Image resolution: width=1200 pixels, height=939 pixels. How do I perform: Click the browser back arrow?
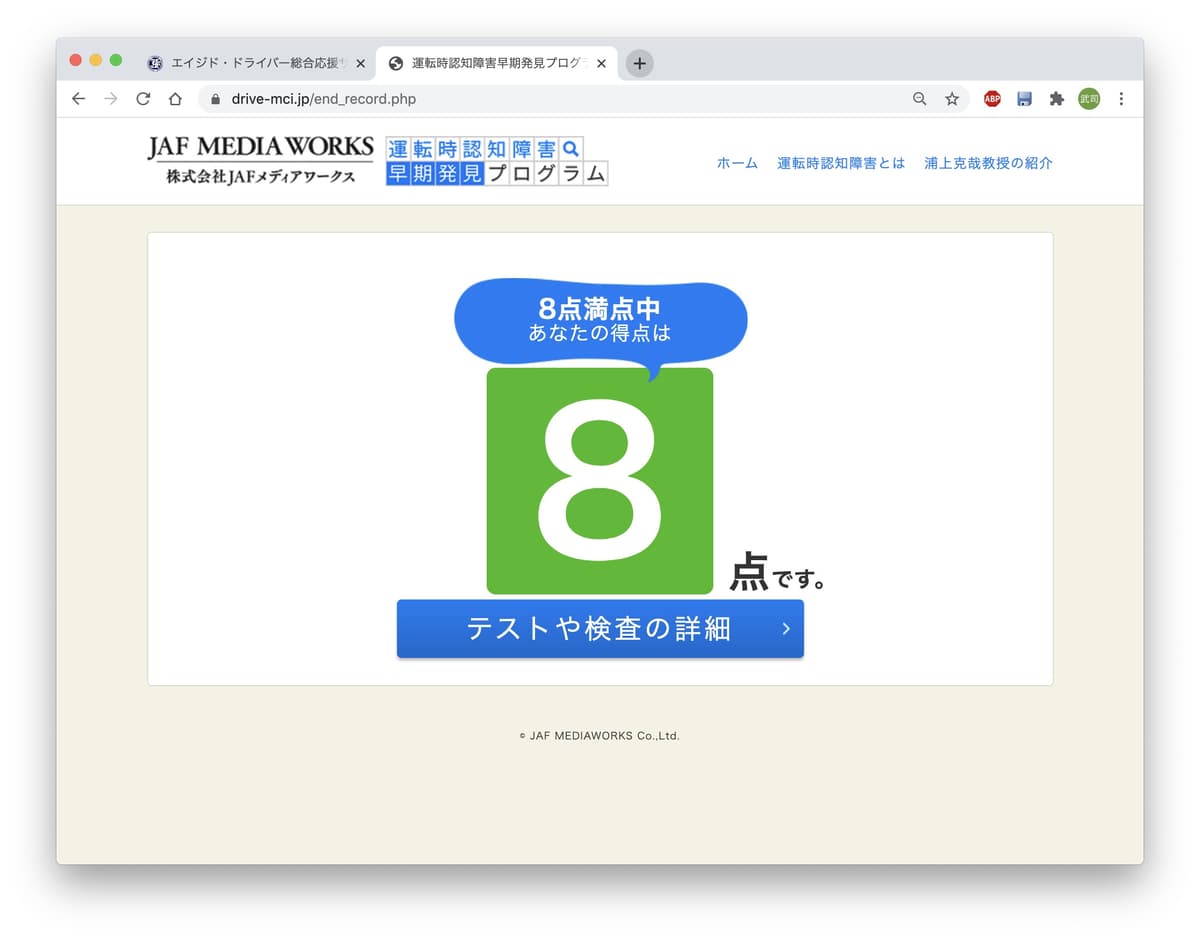(x=79, y=99)
